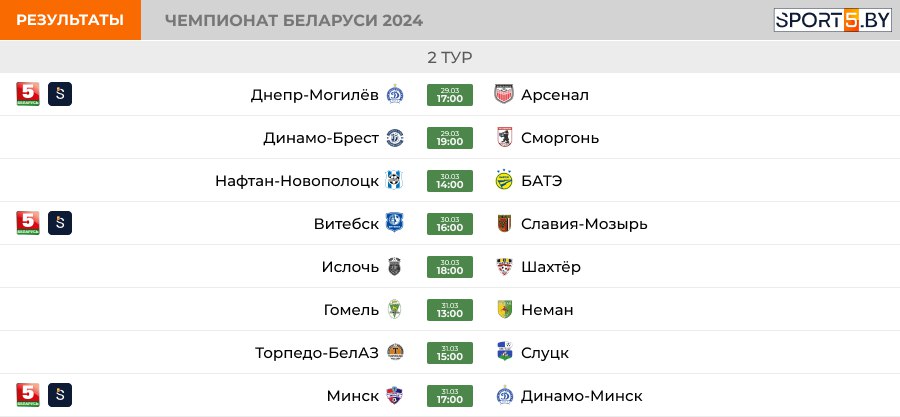This screenshot has height=417, width=900.
Task: Open the Результаты tab
Action: point(70,20)
